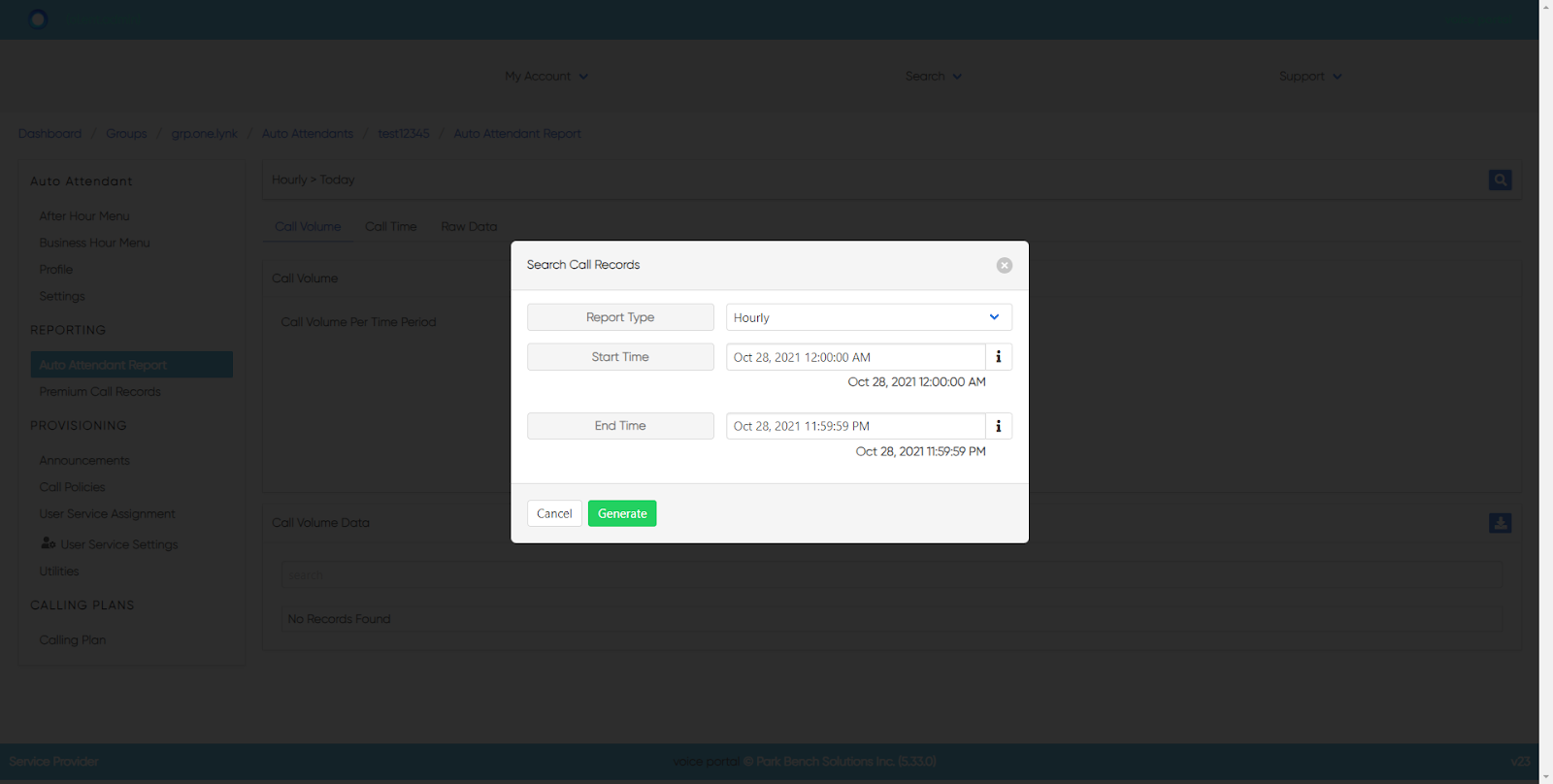
Task: Open Profile in sidebar
Action: [56, 270]
